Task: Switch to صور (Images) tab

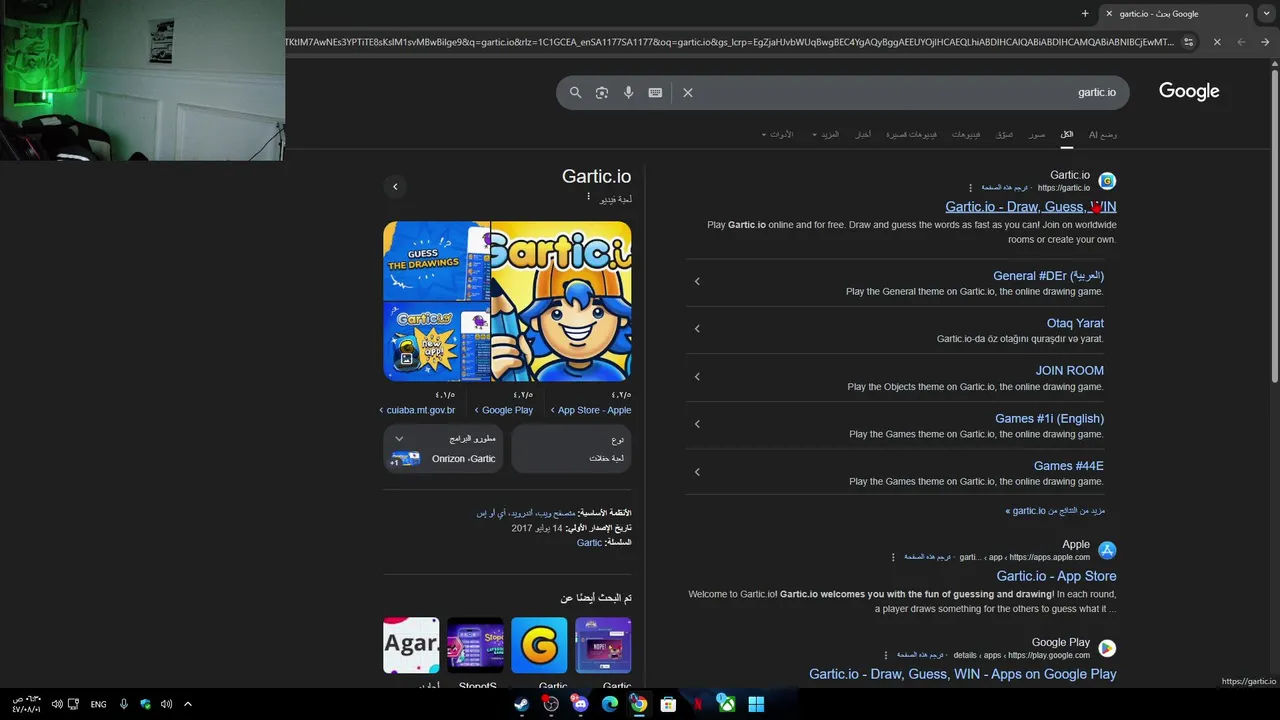Action: pos(1037,134)
